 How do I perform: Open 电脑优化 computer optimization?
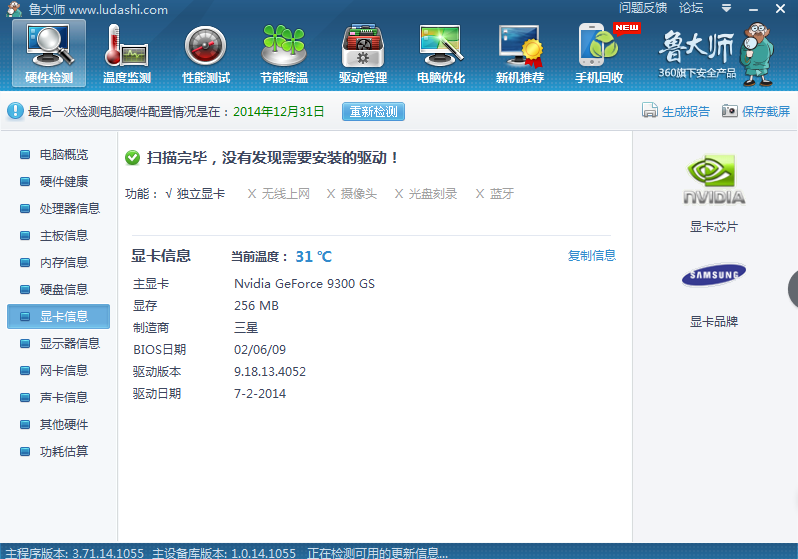pos(441,53)
